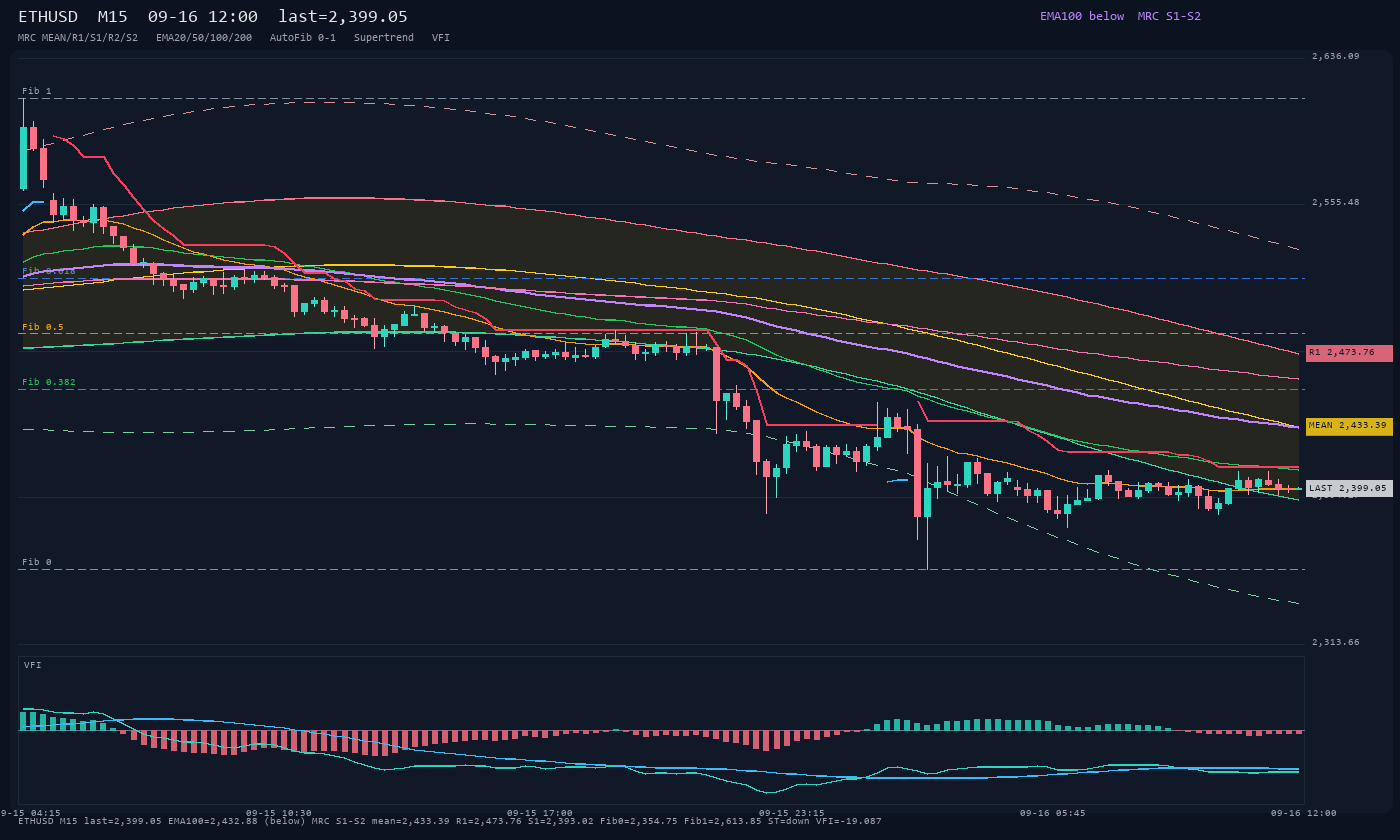Select the EMA20/50/100/200 indicator label

(204, 37)
